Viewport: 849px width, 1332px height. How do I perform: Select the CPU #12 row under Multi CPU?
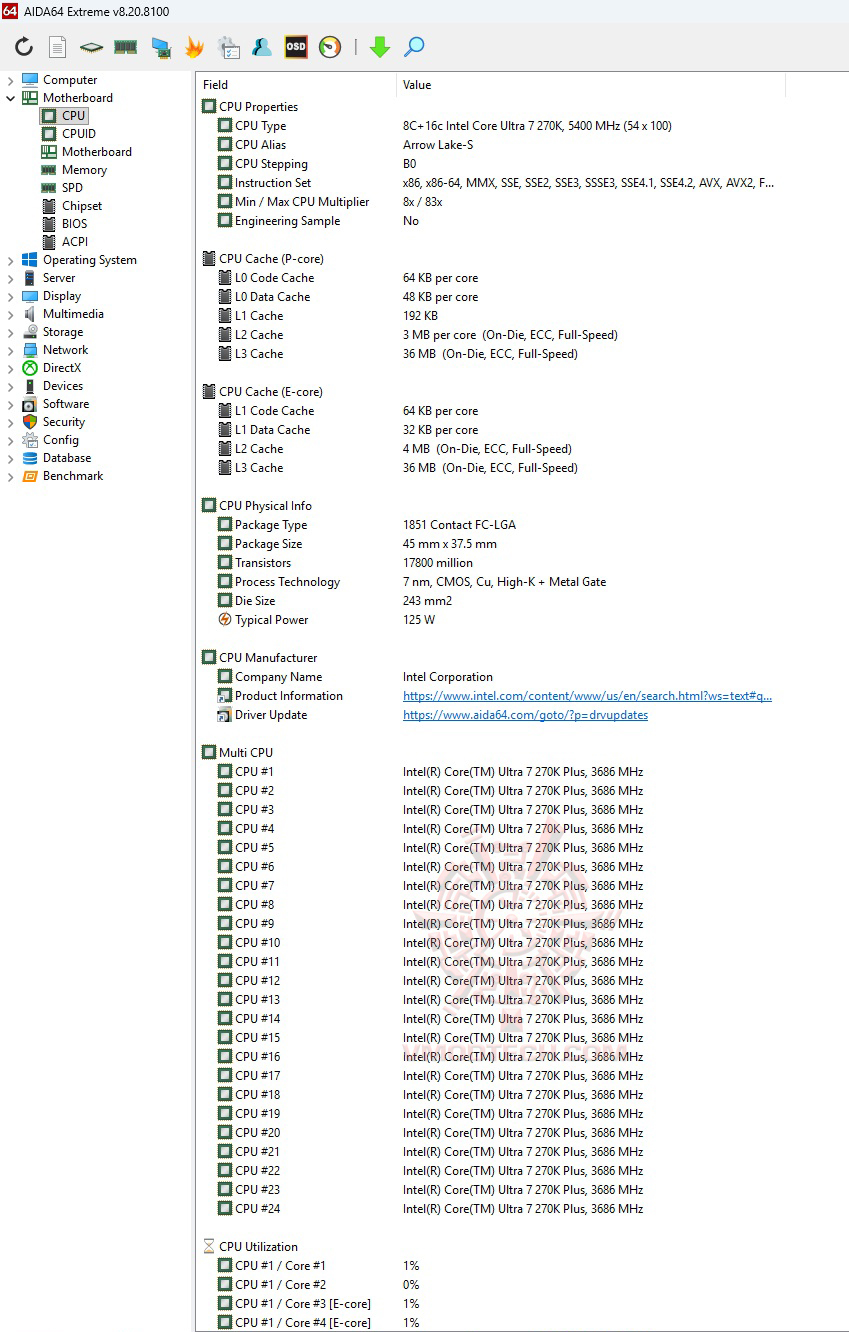tap(490, 981)
